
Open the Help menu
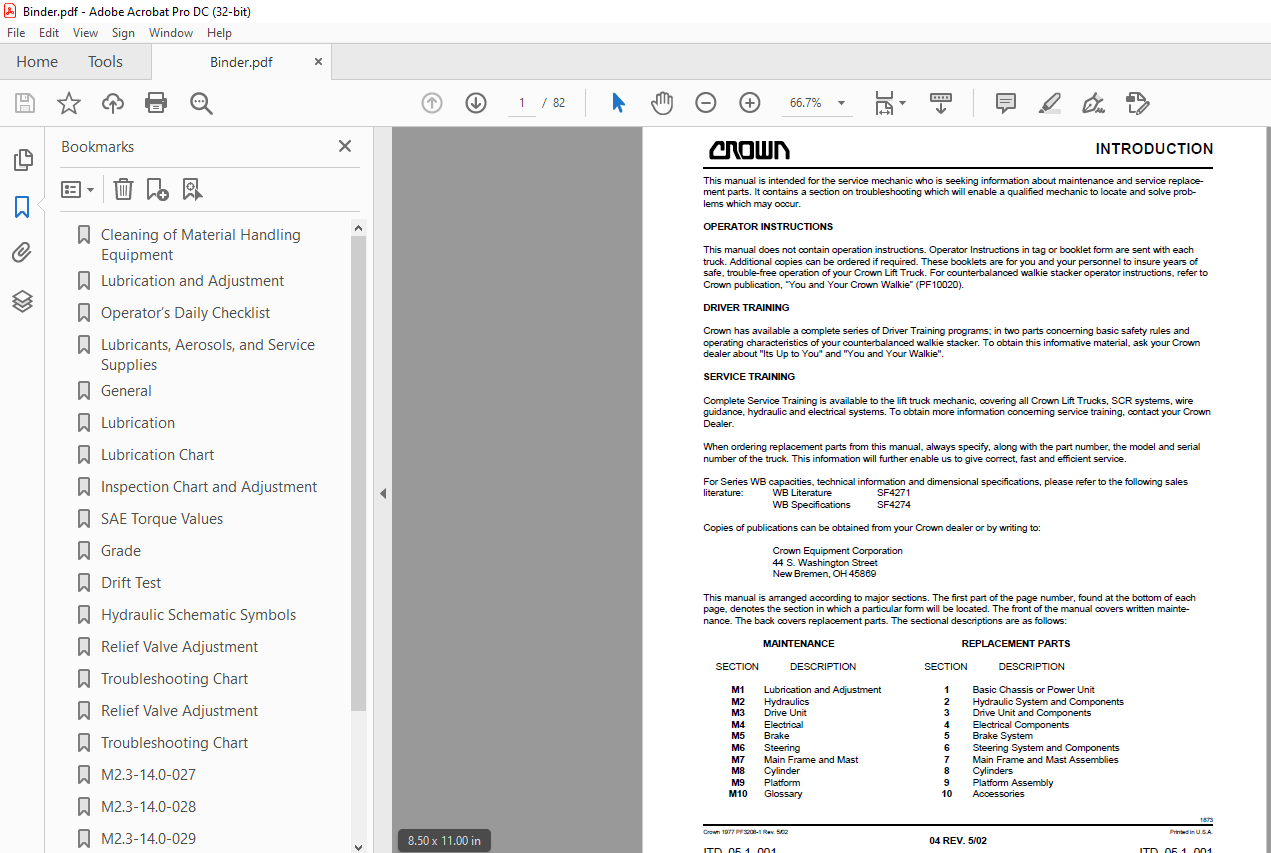pos(219,33)
